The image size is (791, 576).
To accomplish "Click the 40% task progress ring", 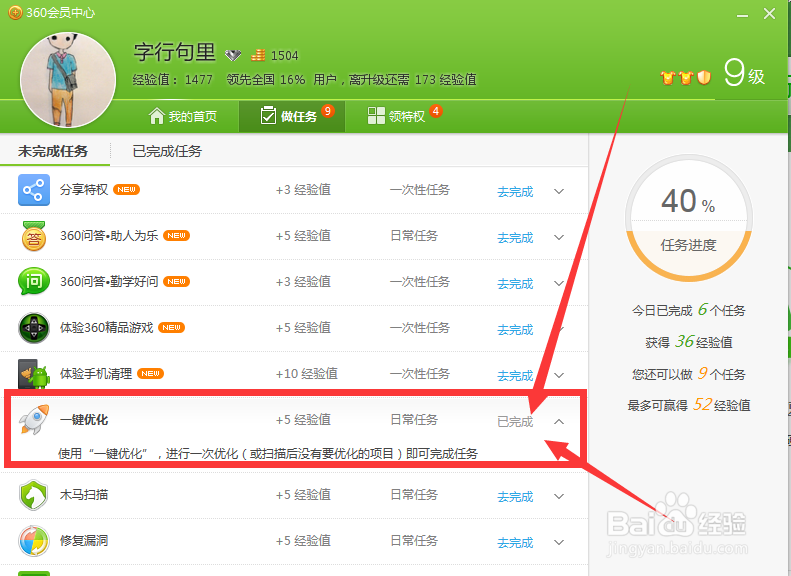I will [689, 218].
